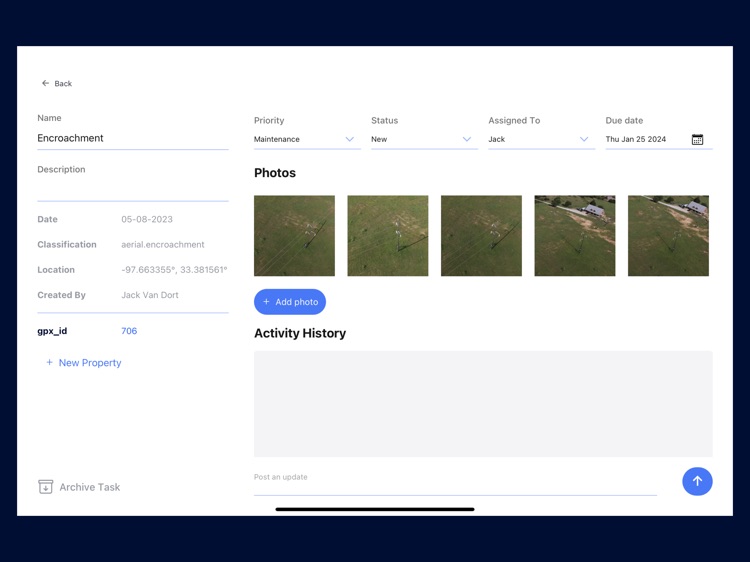Click into the Description field
The height and width of the screenshot is (562, 750).
click(x=133, y=190)
